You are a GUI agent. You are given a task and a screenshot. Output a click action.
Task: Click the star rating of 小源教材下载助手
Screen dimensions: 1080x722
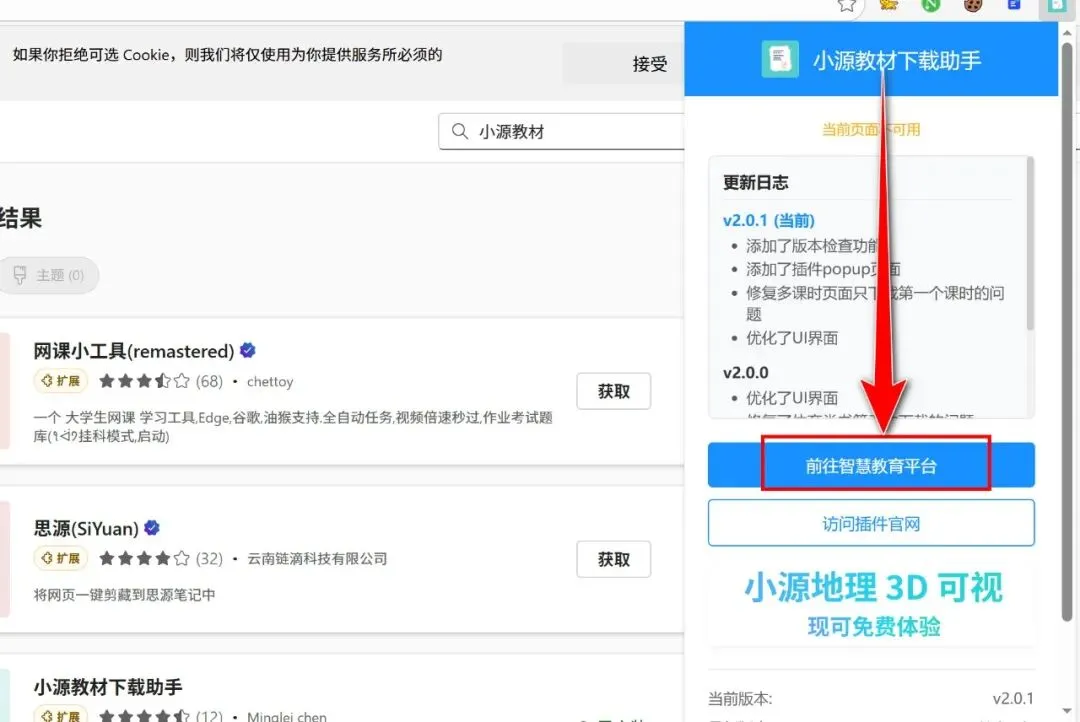tap(144, 716)
